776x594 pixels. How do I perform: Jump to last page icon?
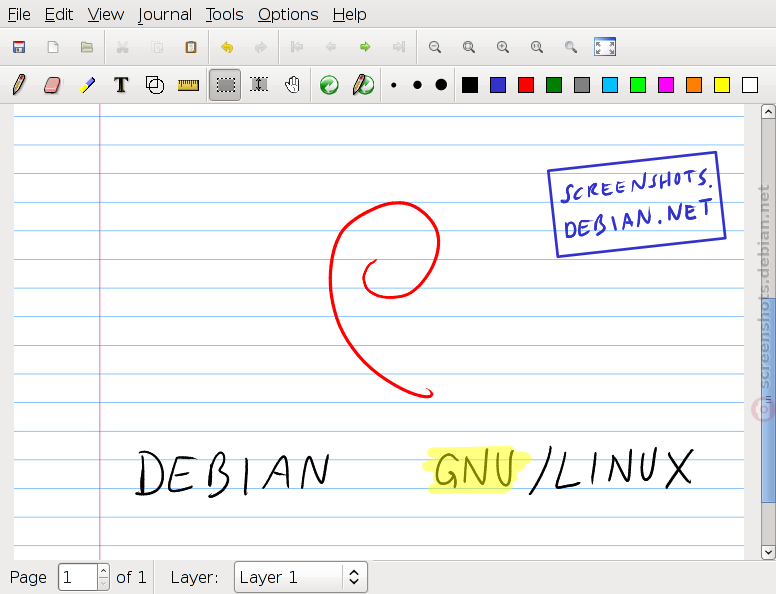coord(399,47)
